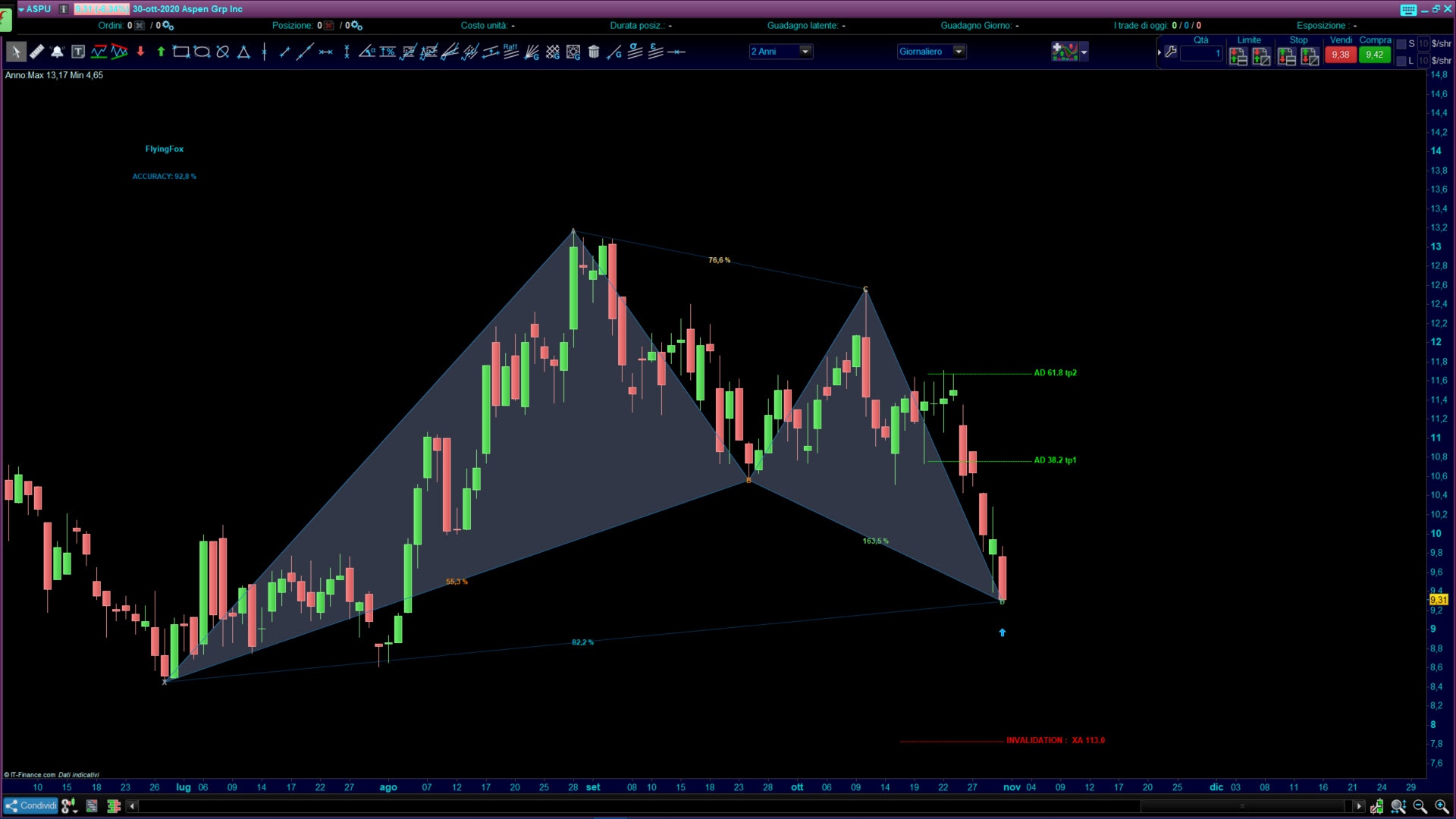Expand the indicators button dropdown arrow
Image resolution: width=1456 pixels, height=819 pixels.
coord(1084,52)
